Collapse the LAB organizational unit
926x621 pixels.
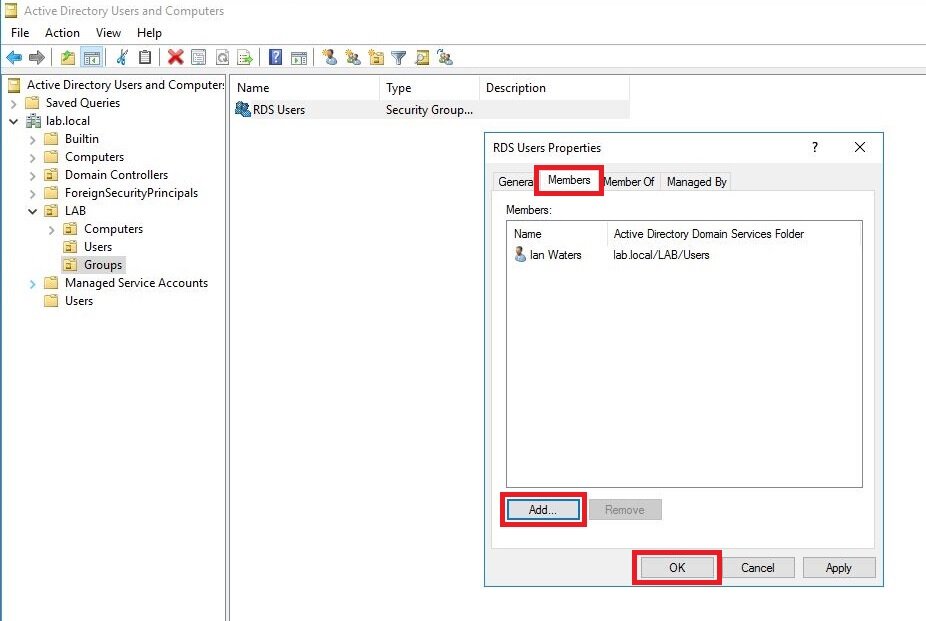pos(32,211)
